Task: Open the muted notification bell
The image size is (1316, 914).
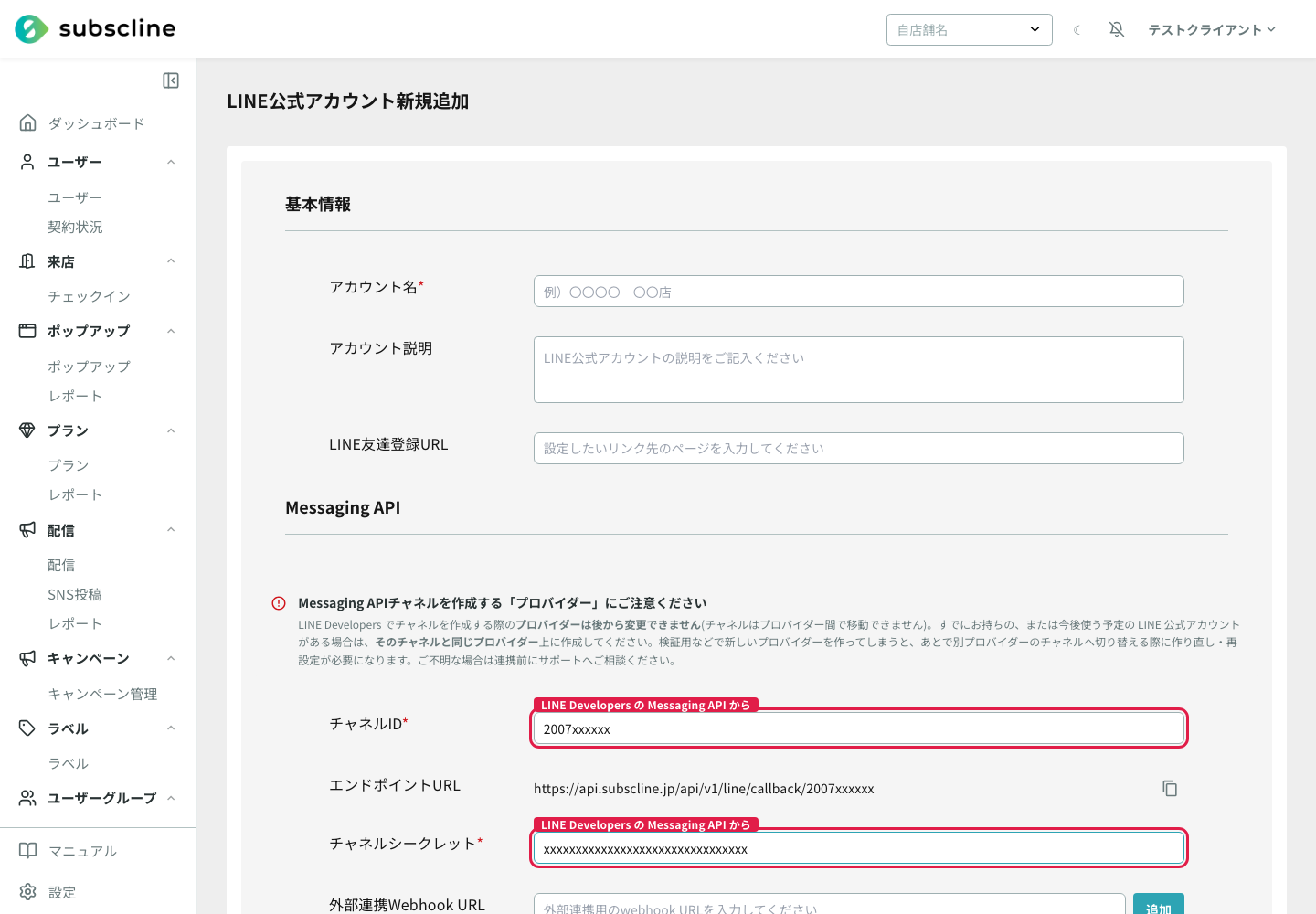Action: tap(1117, 29)
